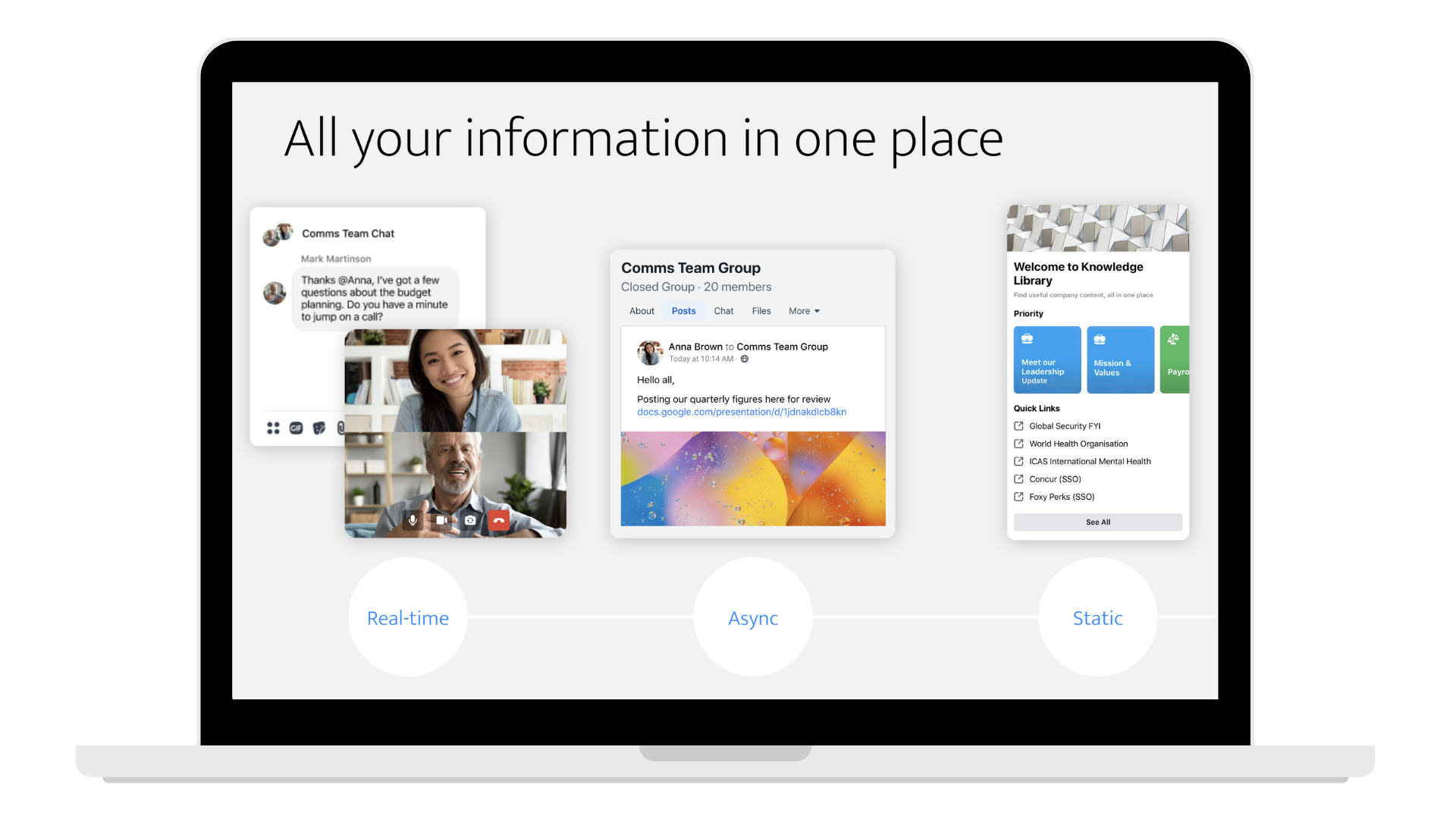
Task: Expand the More dropdown in Comms Team Group
Action: [x=804, y=311]
